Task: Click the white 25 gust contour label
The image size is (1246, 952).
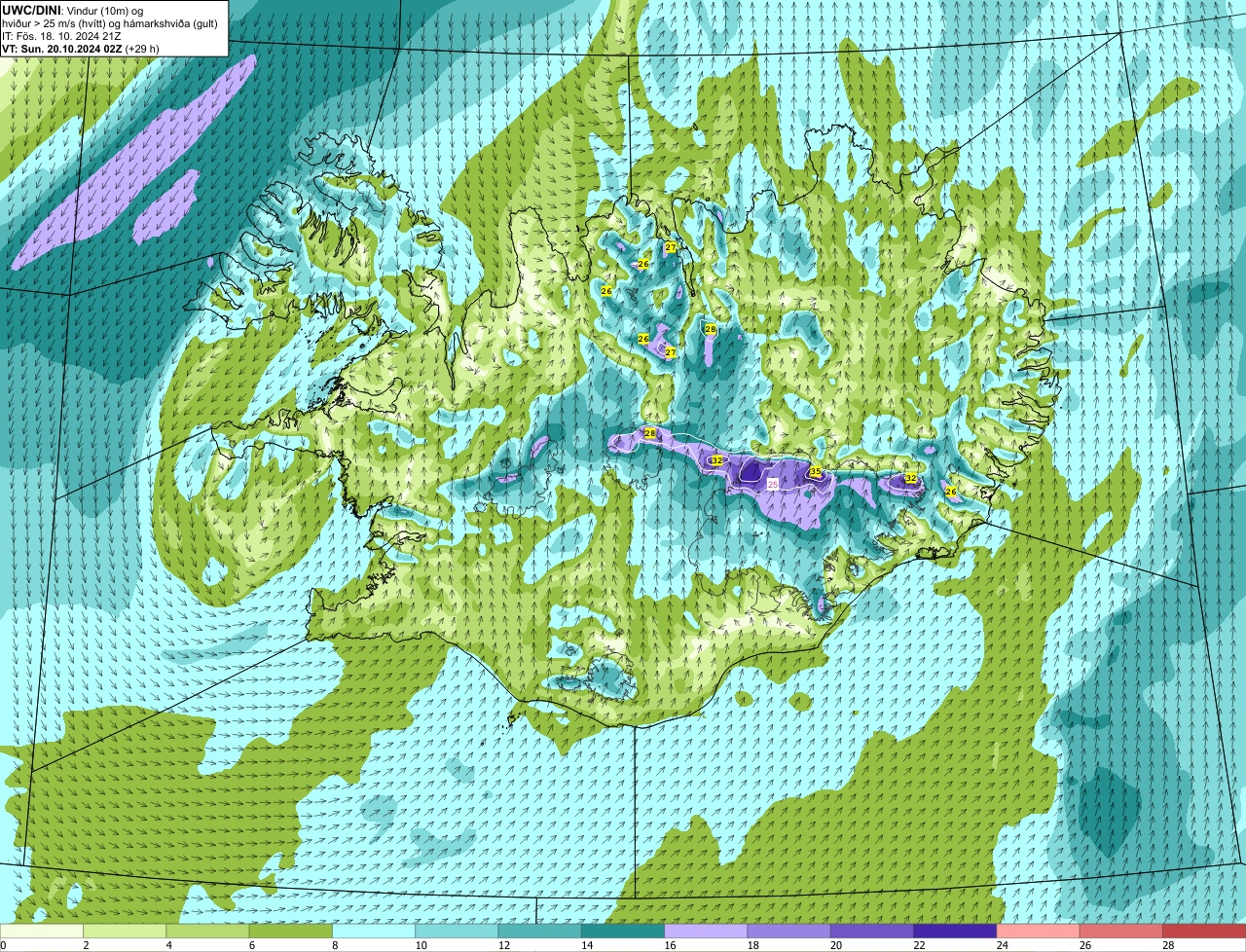Action: point(773,484)
